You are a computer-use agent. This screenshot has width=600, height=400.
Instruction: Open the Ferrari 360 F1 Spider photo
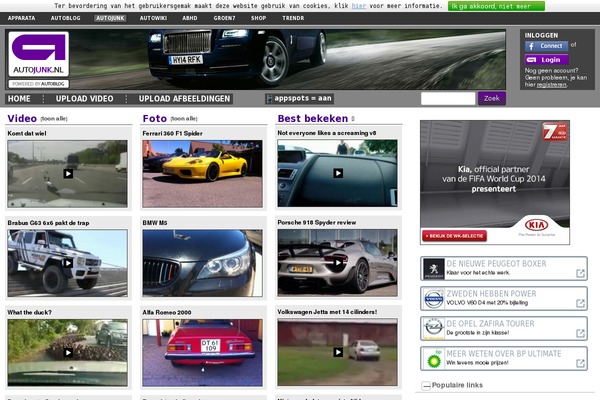(202, 173)
